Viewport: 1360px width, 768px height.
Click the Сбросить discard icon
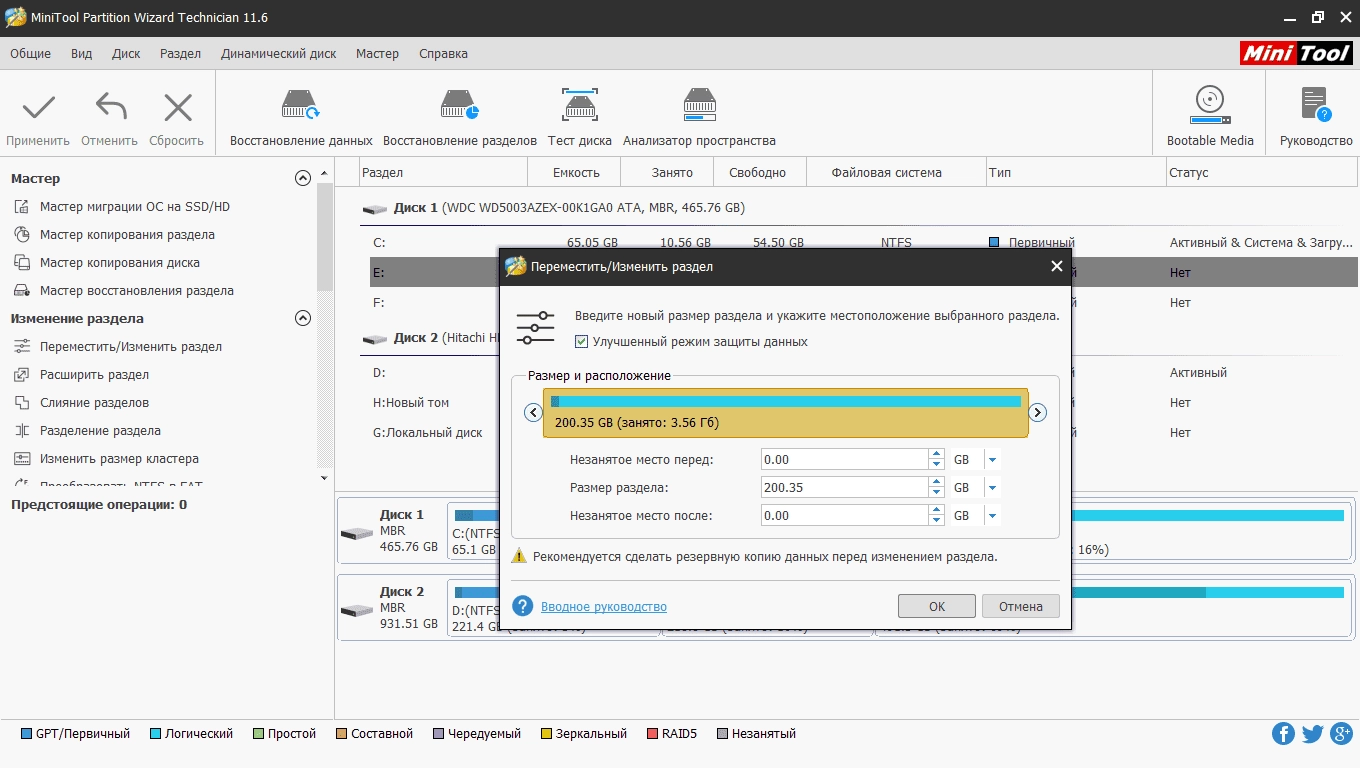[177, 107]
